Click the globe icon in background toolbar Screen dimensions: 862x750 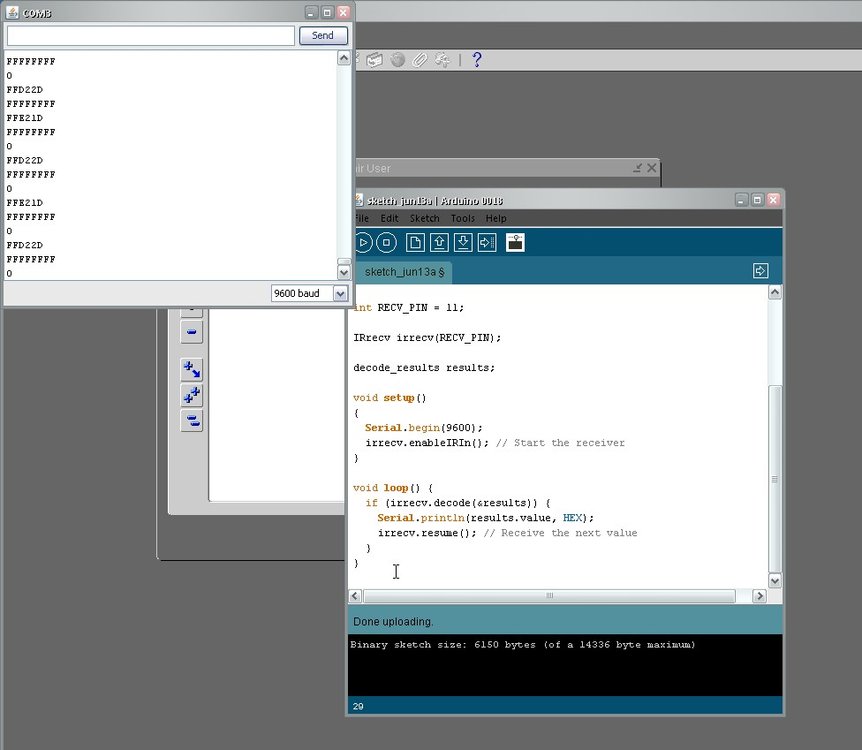click(397, 59)
